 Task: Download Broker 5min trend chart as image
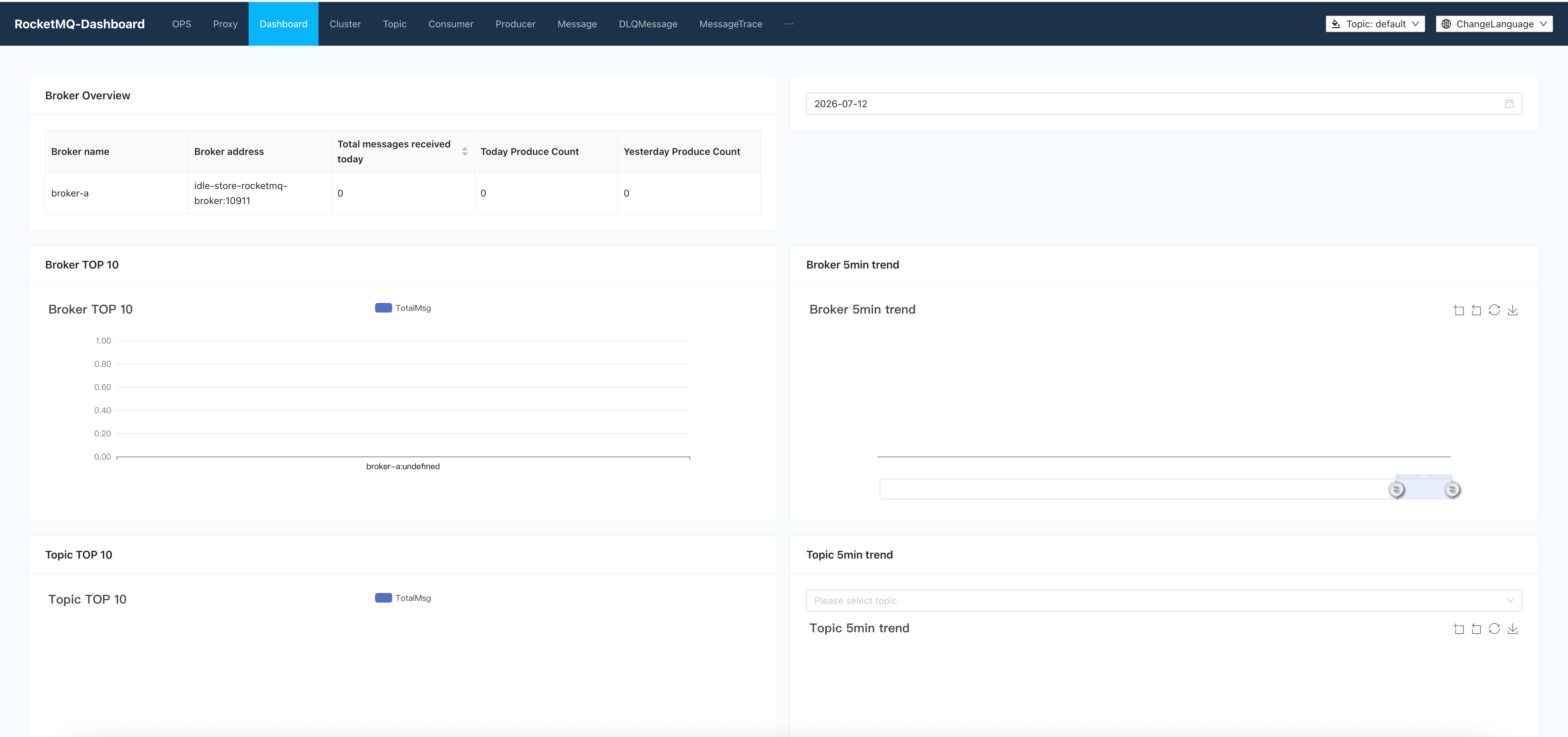point(1513,310)
